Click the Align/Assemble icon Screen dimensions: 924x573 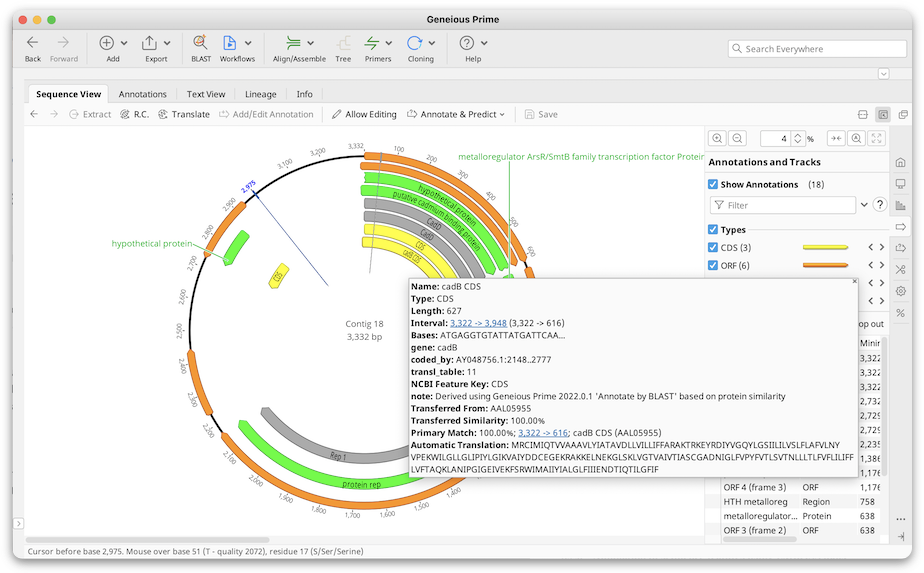click(x=293, y=42)
